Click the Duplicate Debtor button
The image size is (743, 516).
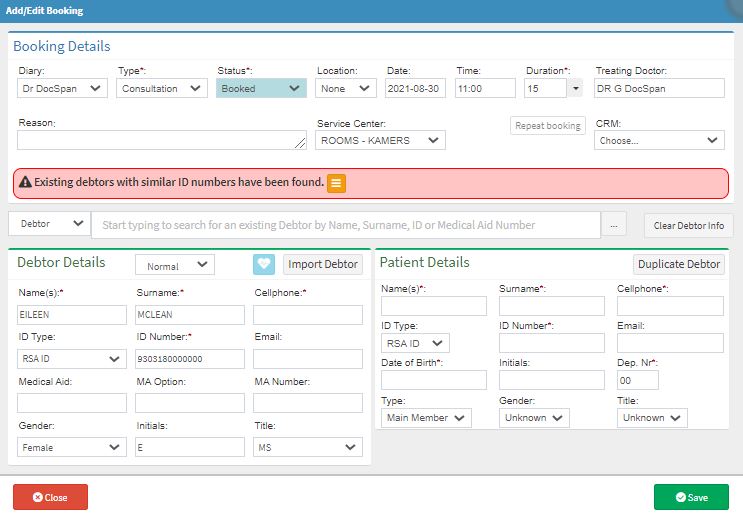coord(678,264)
